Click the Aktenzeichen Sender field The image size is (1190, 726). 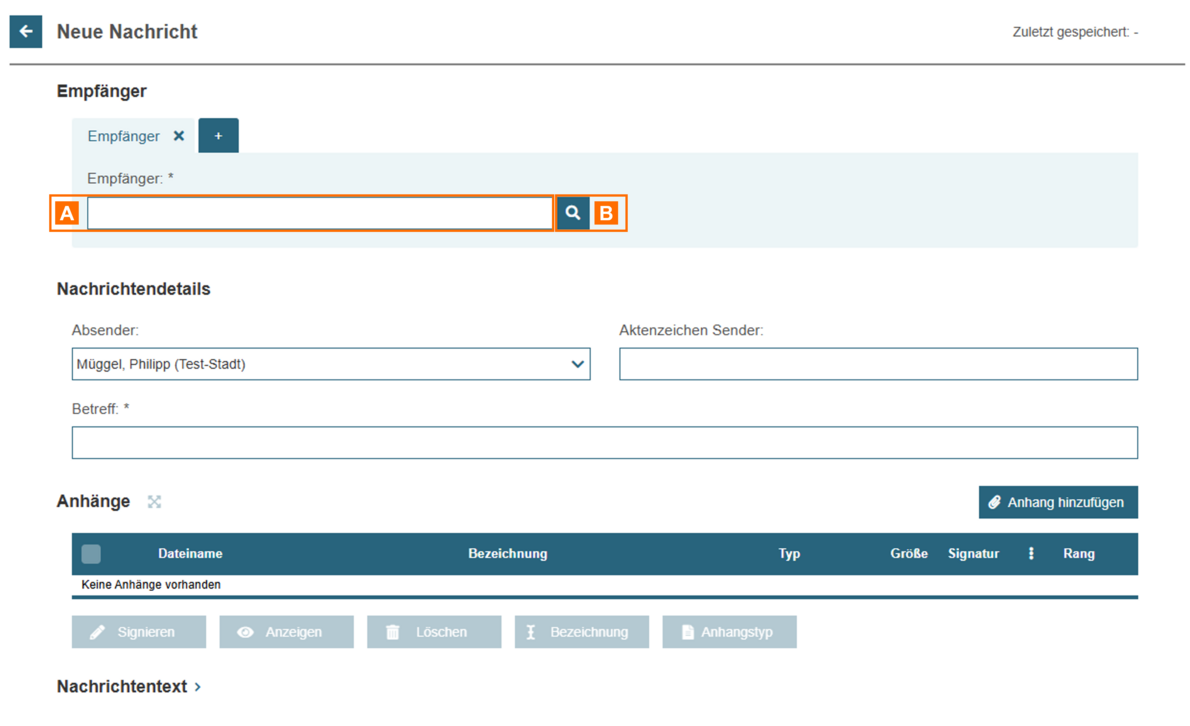[x=878, y=364]
